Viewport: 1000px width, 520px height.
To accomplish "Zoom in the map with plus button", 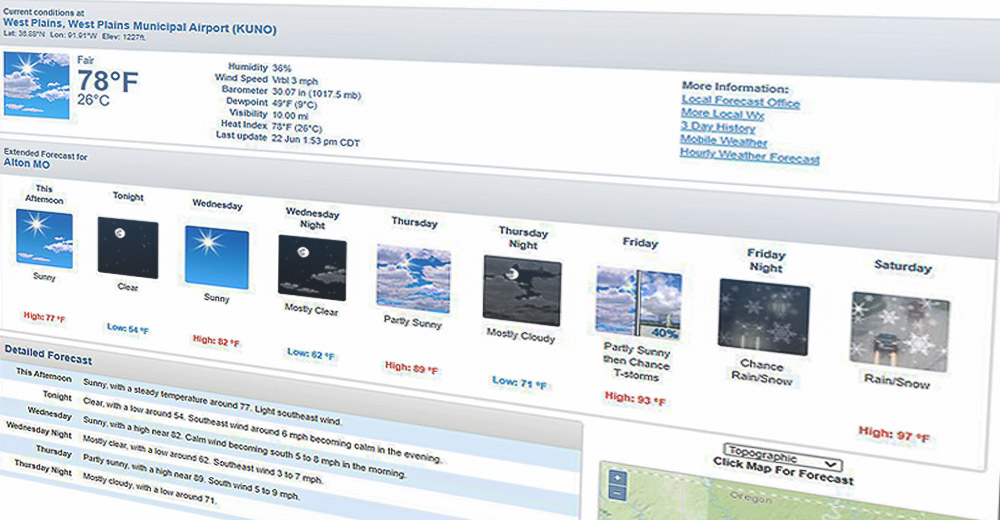I will coord(617,478).
